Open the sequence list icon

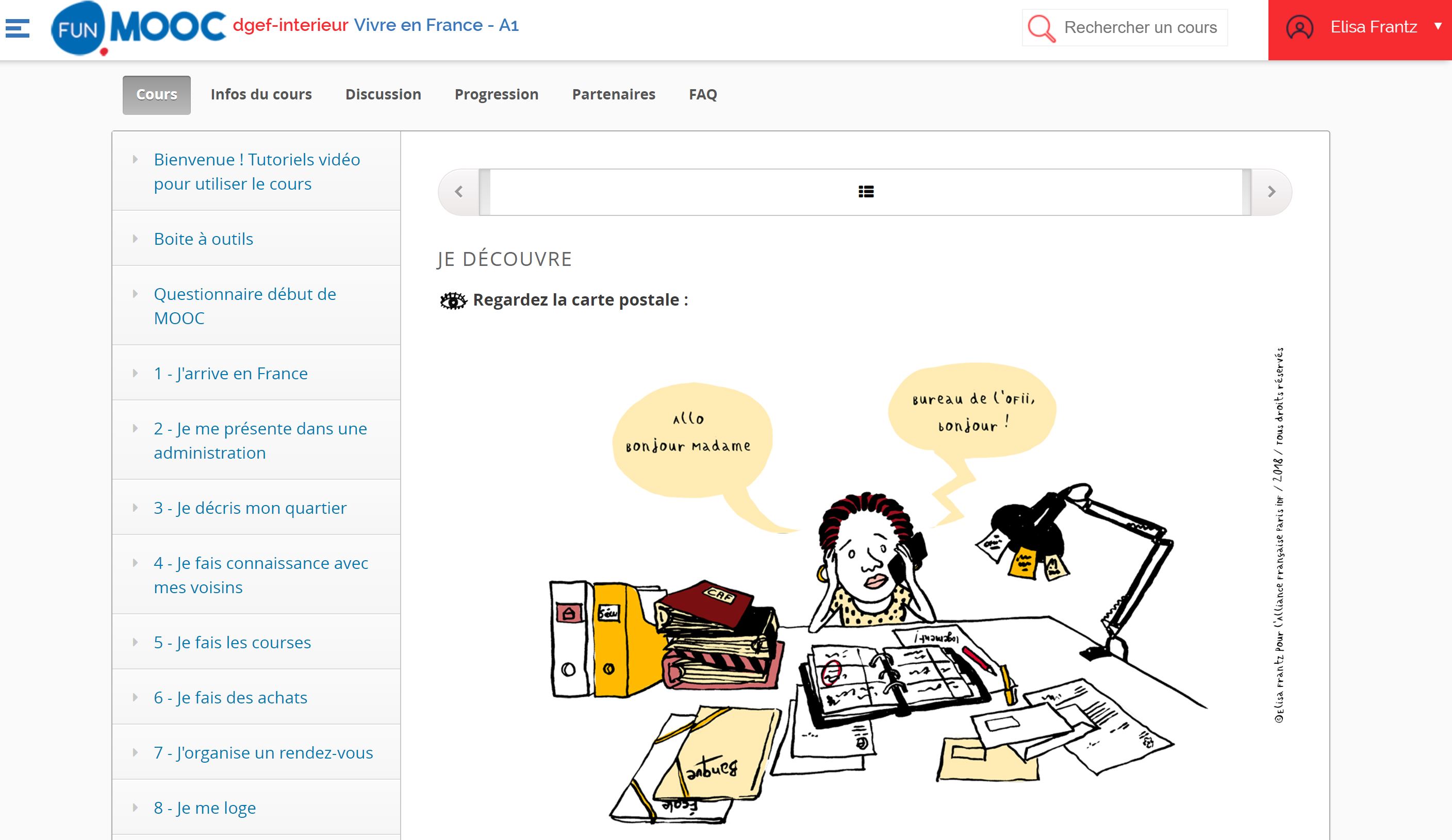[865, 192]
